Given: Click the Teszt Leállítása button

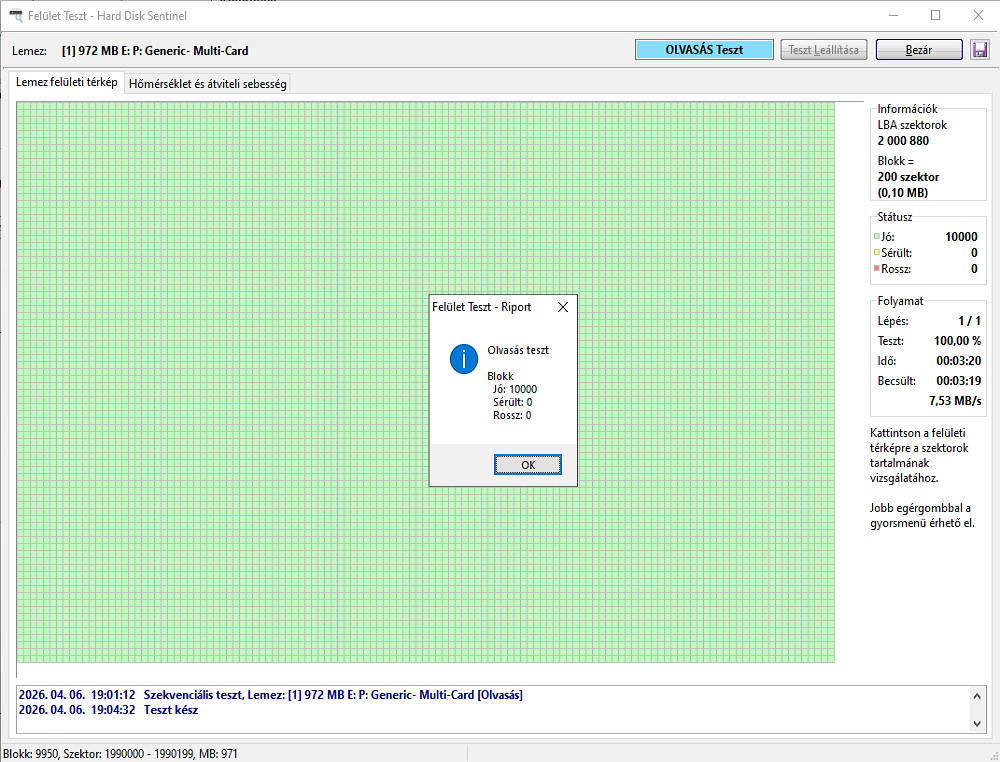Looking at the screenshot, I should tap(824, 50).
